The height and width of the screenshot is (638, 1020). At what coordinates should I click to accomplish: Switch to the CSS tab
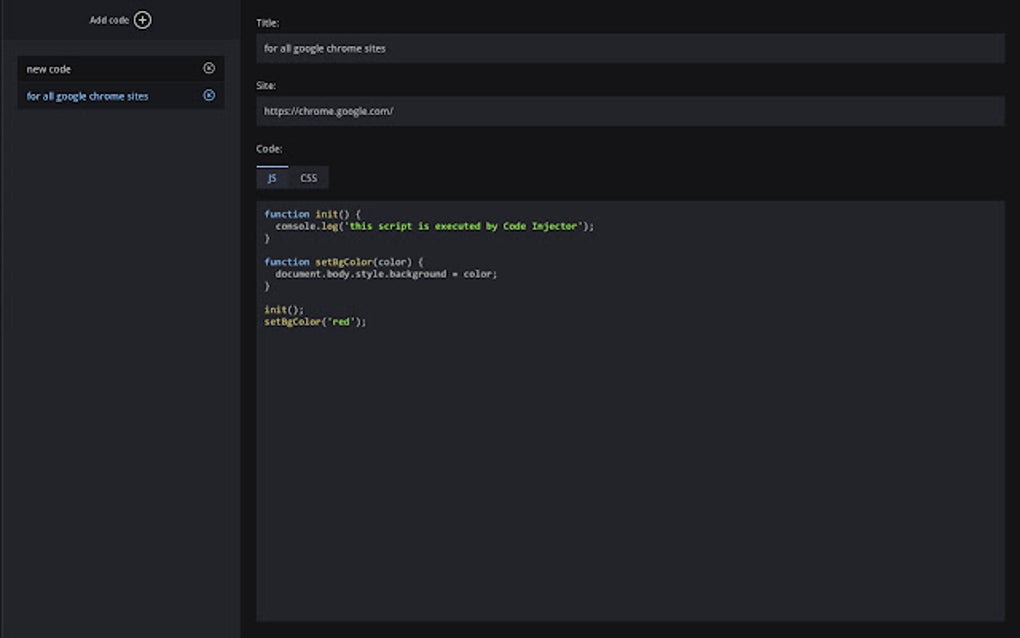[x=307, y=177]
